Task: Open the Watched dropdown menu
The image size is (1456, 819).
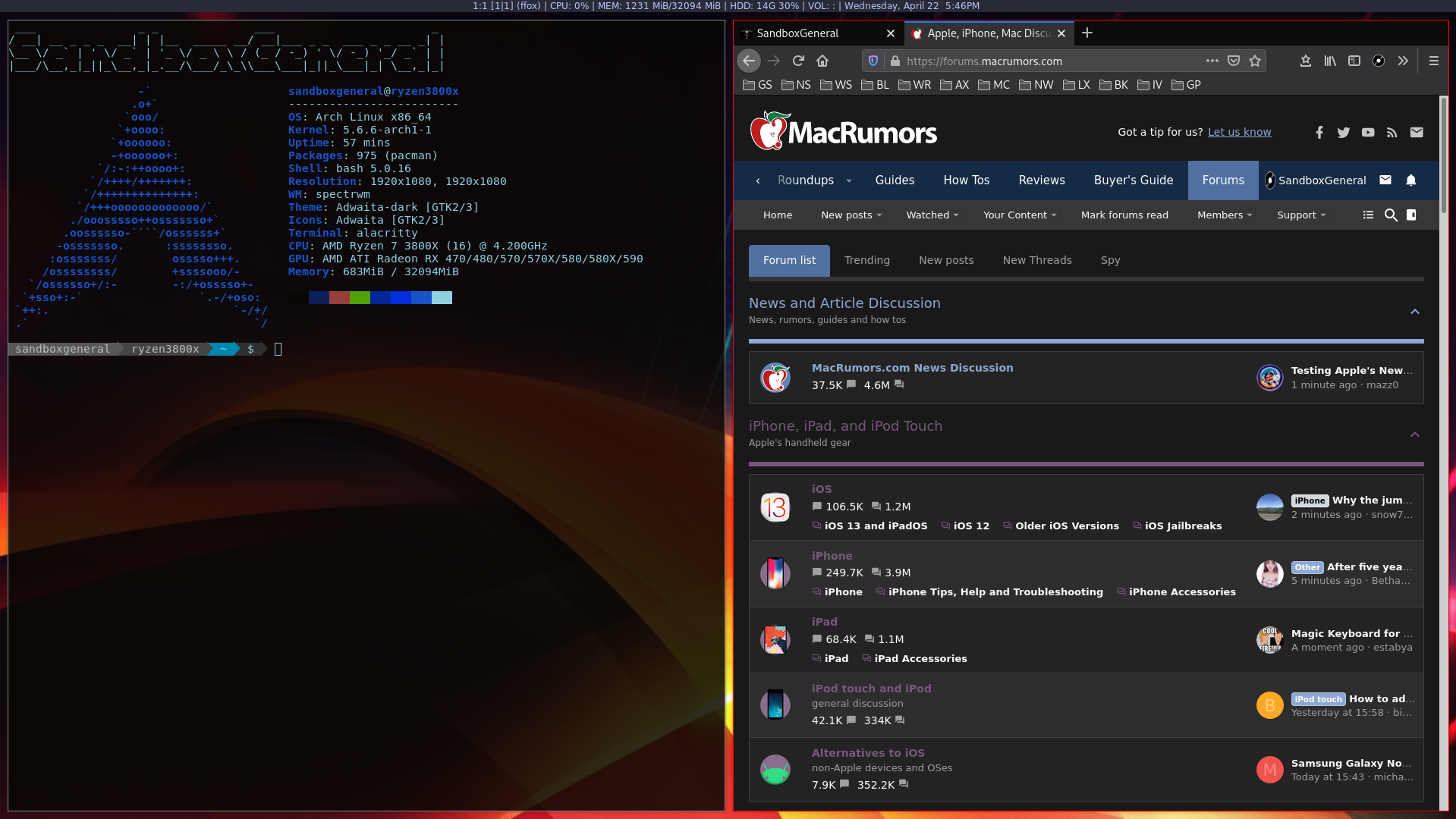Action: click(932, 215)
